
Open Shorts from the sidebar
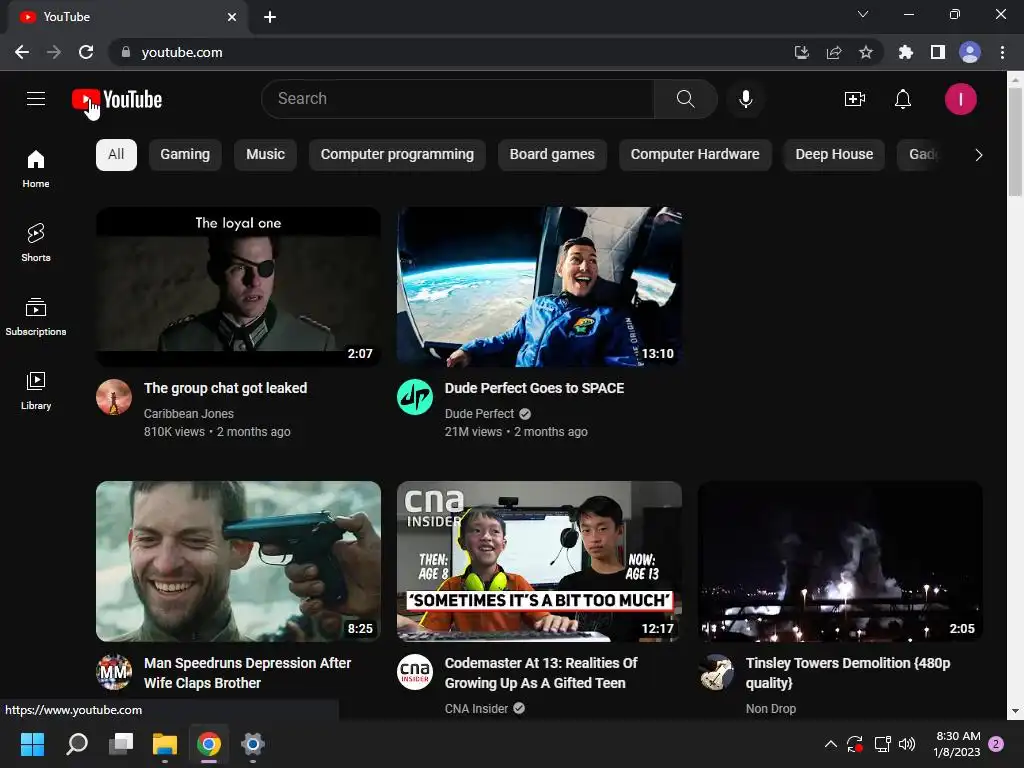[x=36, y=242]
